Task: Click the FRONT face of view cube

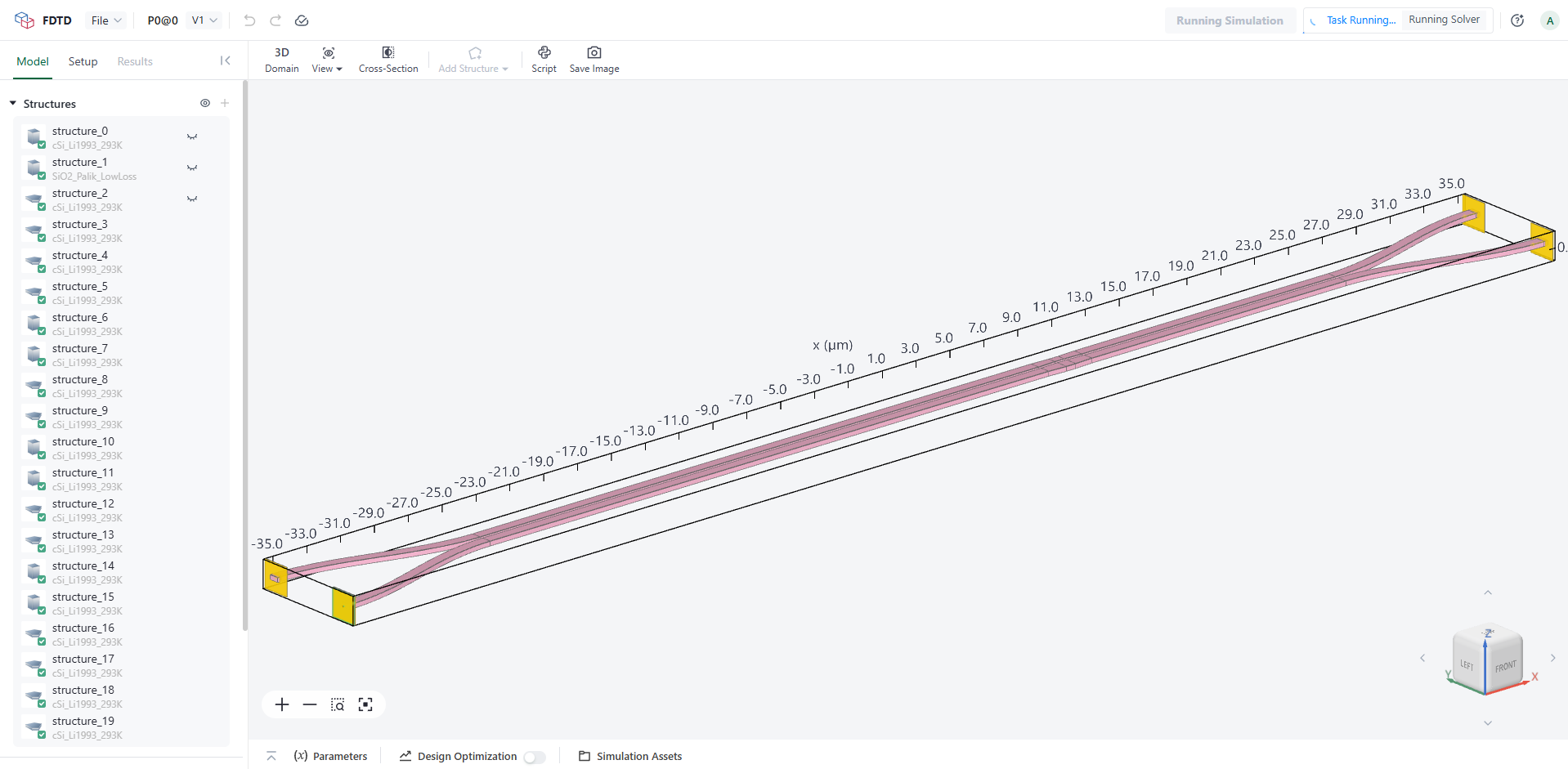Action: [1505, 666]
